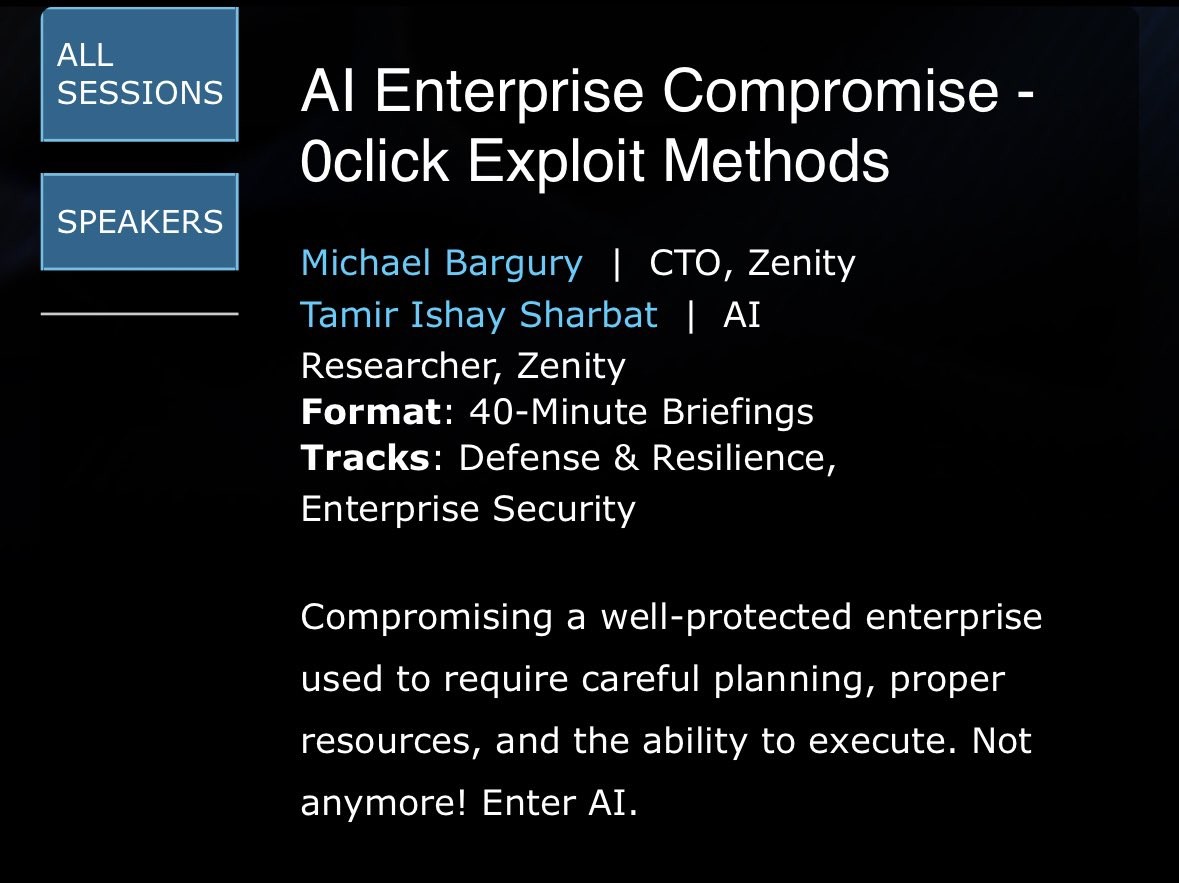Click 'resources, and the ability to execute' line

pyautogui.click(x=628, y=742)
